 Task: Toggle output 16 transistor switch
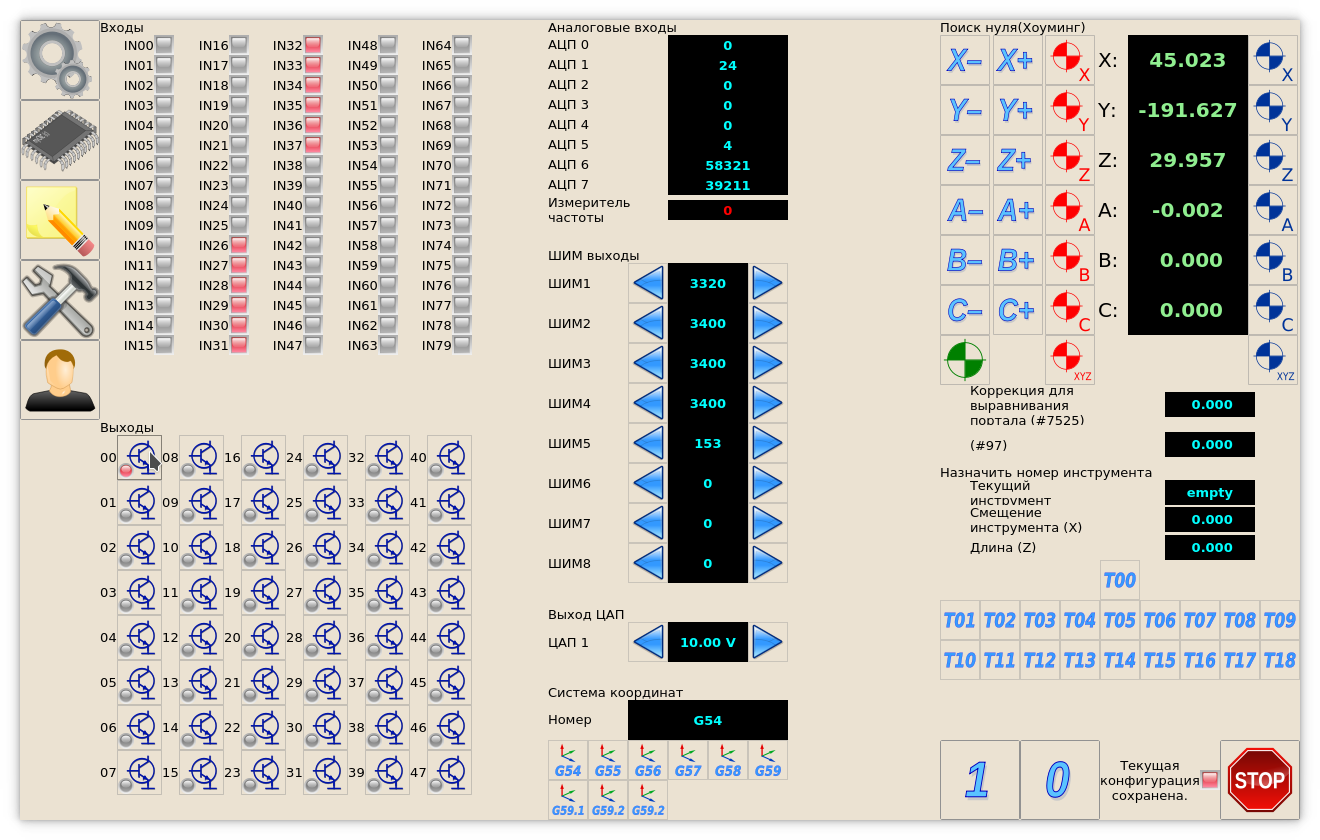pos(263,458)
